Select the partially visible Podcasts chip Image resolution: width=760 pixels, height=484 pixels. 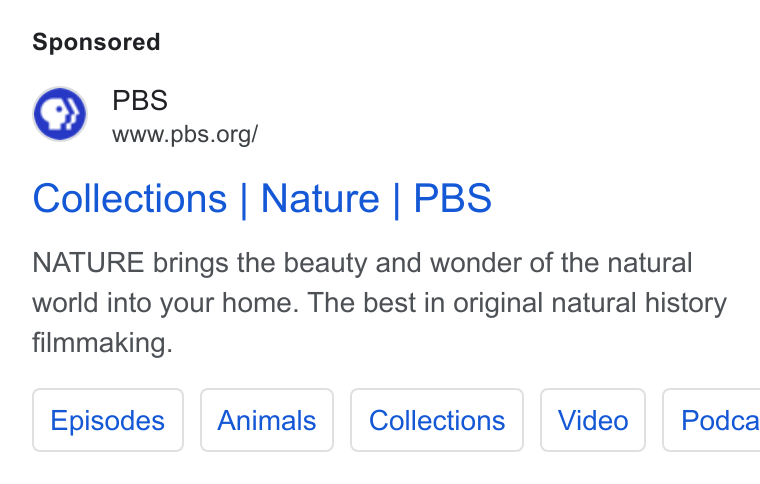712,420
